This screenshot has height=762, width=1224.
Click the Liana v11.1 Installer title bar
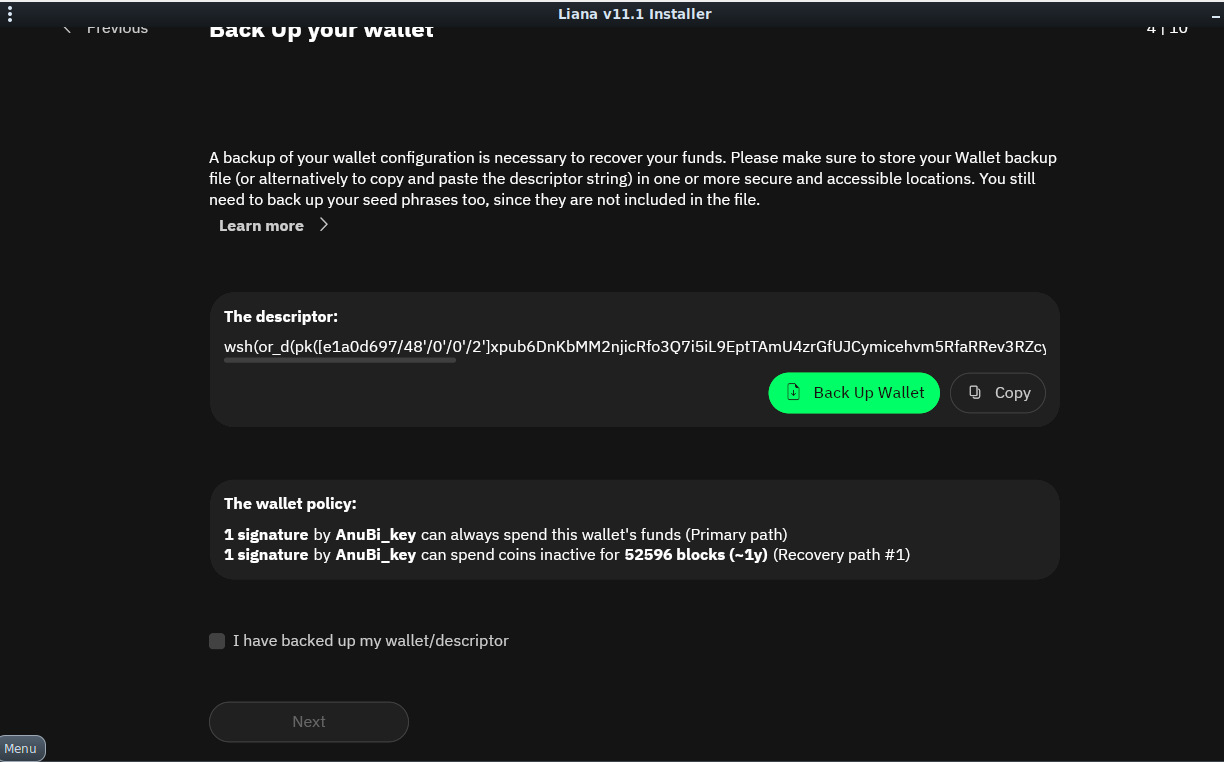634,14
